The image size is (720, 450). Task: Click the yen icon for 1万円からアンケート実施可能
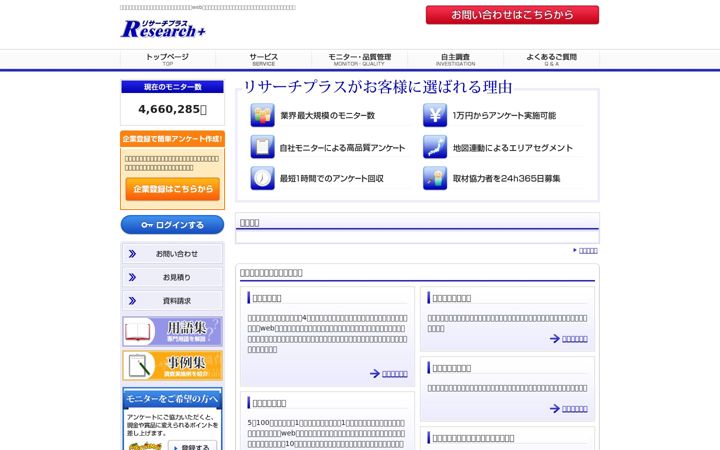point(434,115)
